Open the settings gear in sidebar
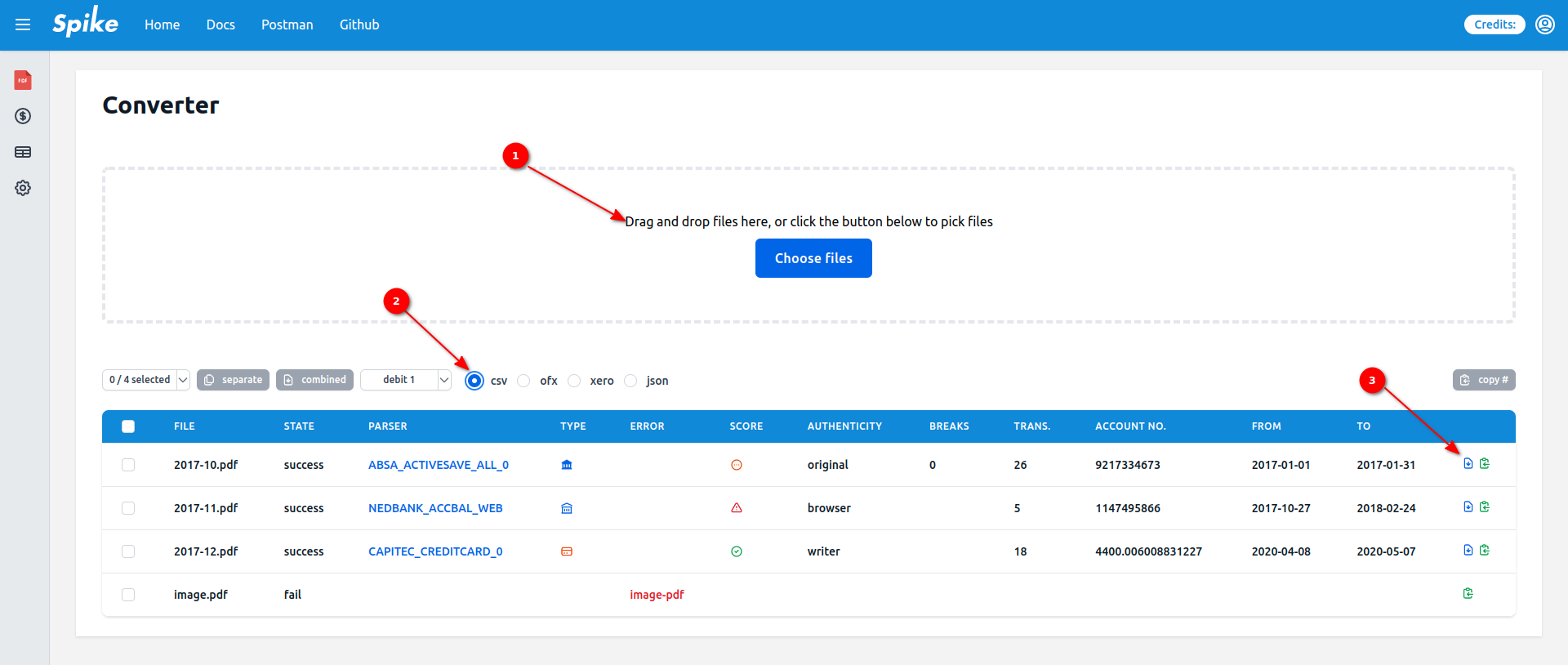 pyautogui.click(x=23, y=188)
